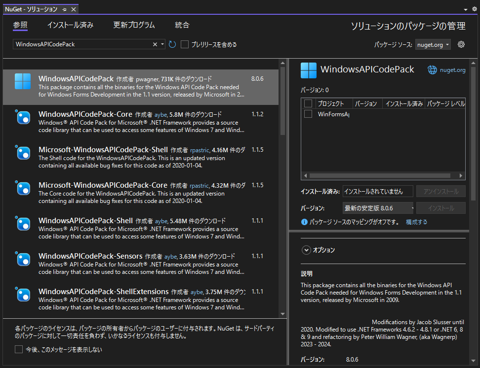Image resolution: width=480 pixels, height=368 pixels.
Task: Click the WindowsAPICodePack-Shell package icon
Action: [23, 224]
